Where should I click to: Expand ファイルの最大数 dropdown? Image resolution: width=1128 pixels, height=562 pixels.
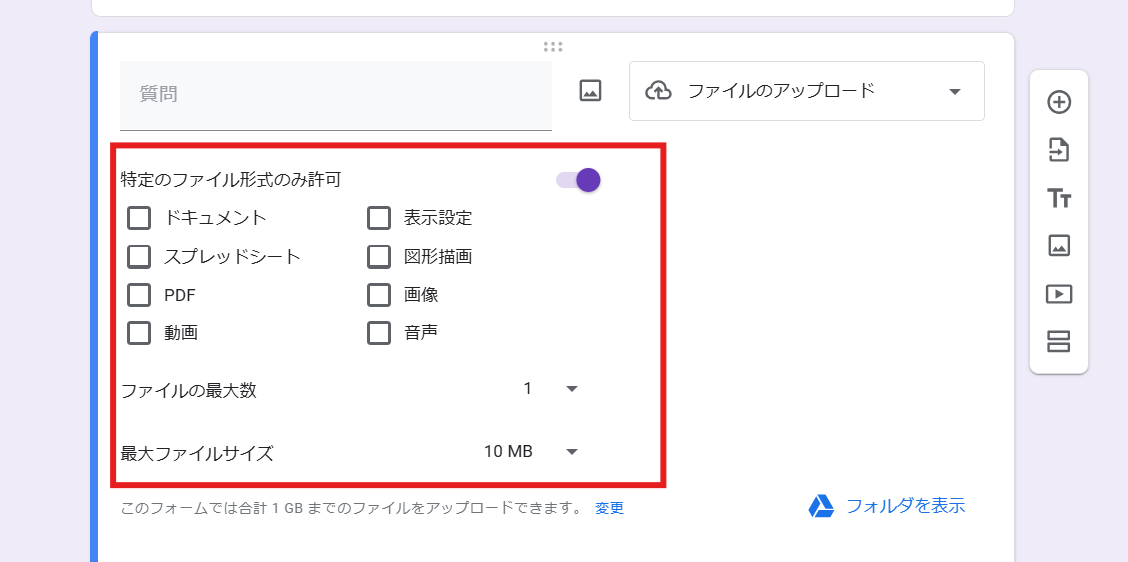click(x=551, y=389)
